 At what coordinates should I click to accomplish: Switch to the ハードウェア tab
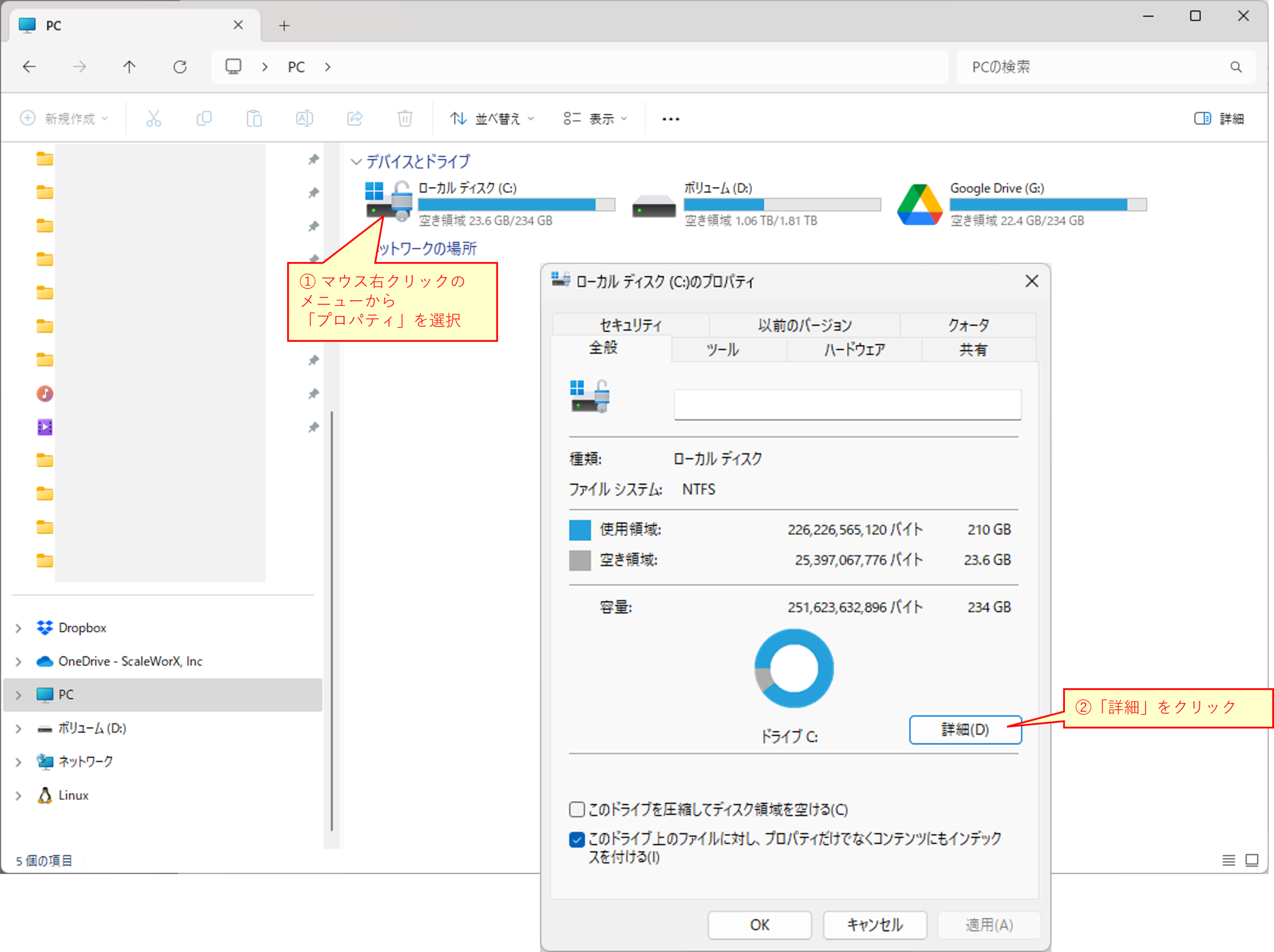click(853, 349)
